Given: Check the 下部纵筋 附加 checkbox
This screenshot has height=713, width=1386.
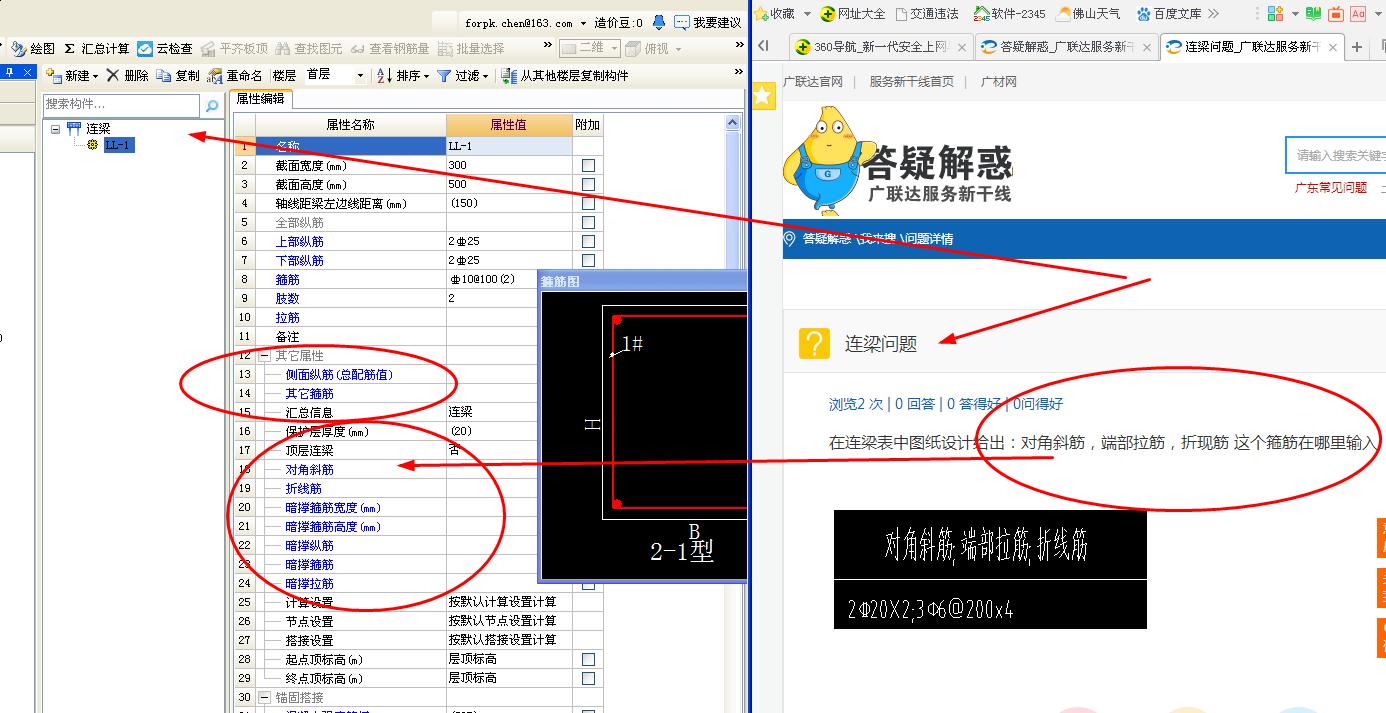Looking at the screenshot, I should pyautogui.click(x=588, y=260).
